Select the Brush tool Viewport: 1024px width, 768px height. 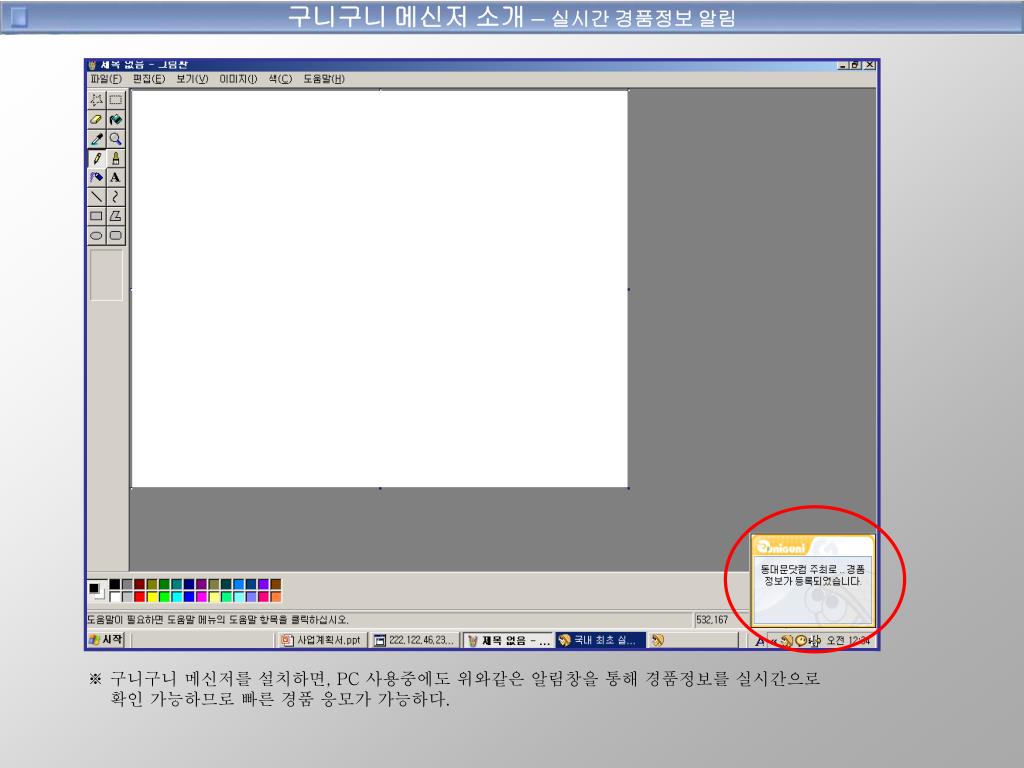coord(116,158)
